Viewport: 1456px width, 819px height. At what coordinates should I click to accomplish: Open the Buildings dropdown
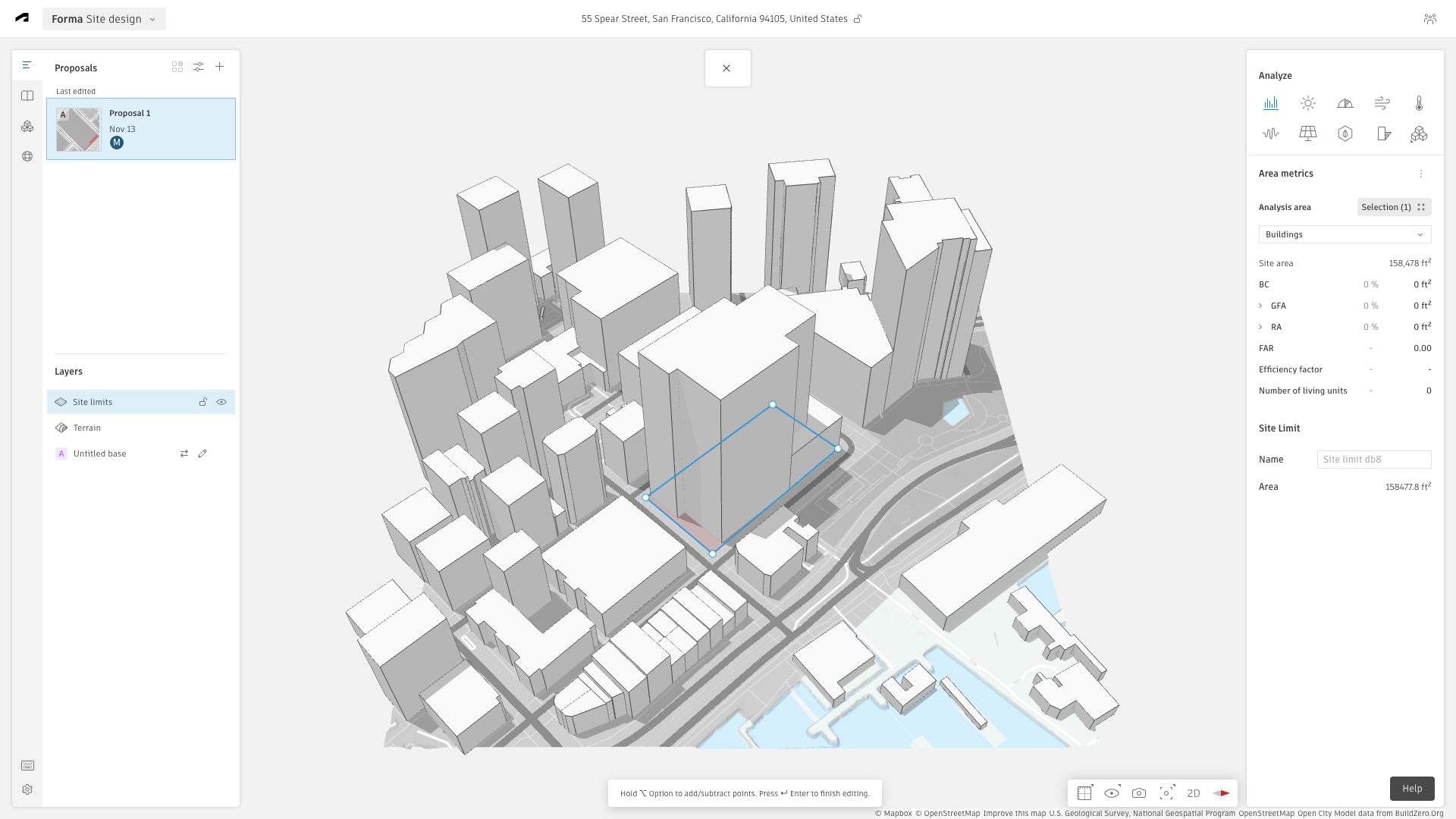[1344, 234]
